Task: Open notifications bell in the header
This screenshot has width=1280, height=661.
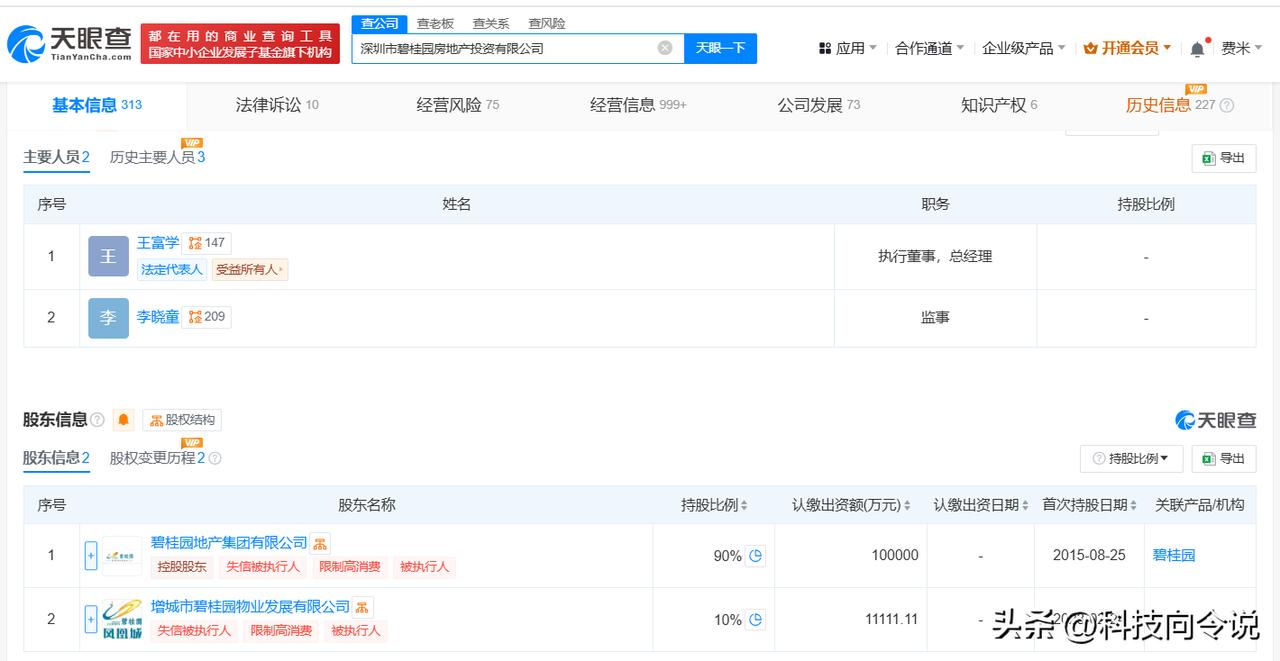Action: 1198,48
